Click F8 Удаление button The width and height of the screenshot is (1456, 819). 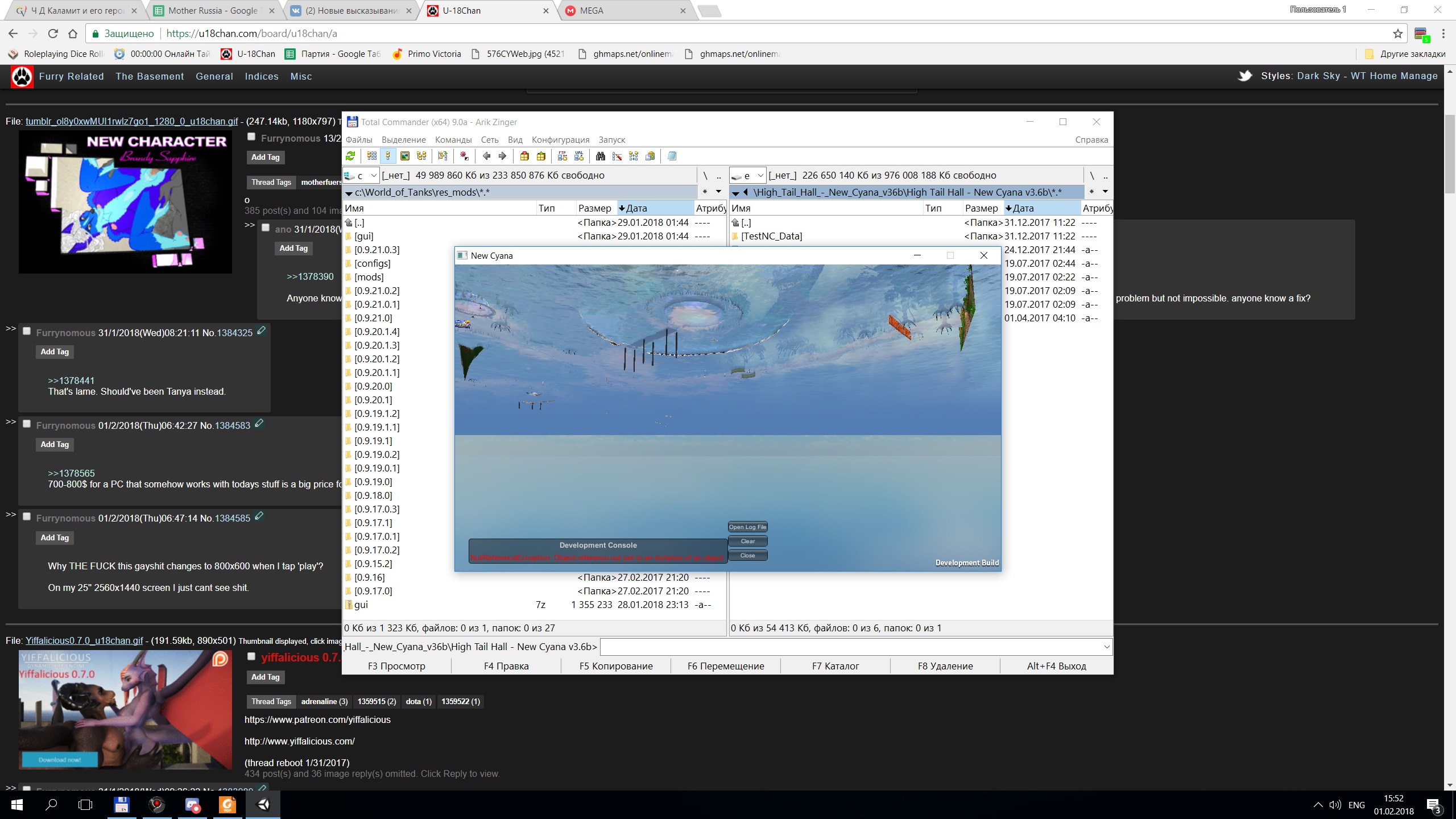[x=945, y=666]
